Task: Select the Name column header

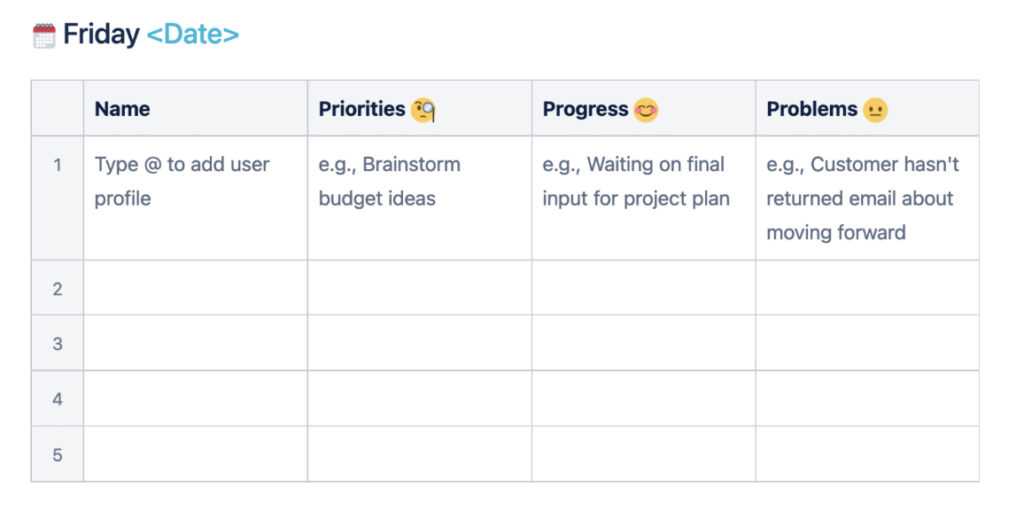Action: point(195,108)
